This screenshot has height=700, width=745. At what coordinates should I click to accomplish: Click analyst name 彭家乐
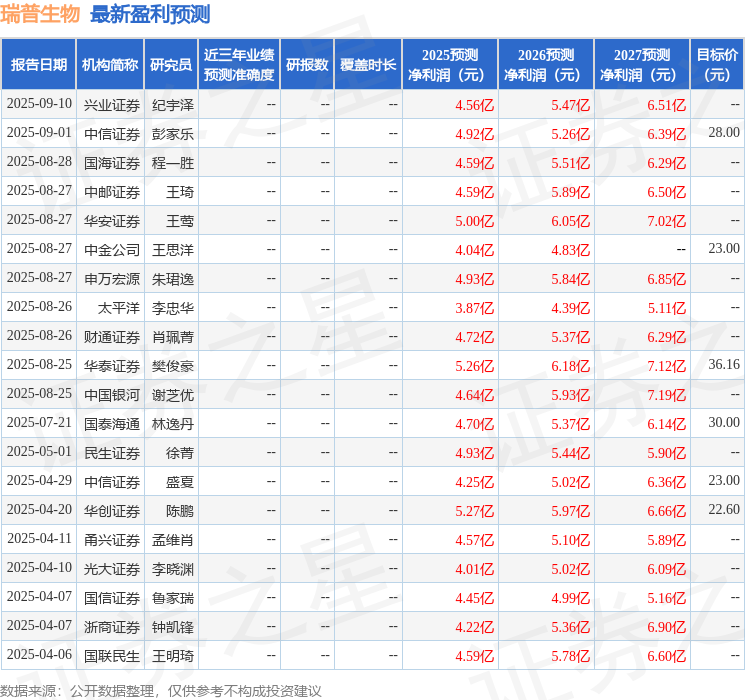(x=173, y=134)
